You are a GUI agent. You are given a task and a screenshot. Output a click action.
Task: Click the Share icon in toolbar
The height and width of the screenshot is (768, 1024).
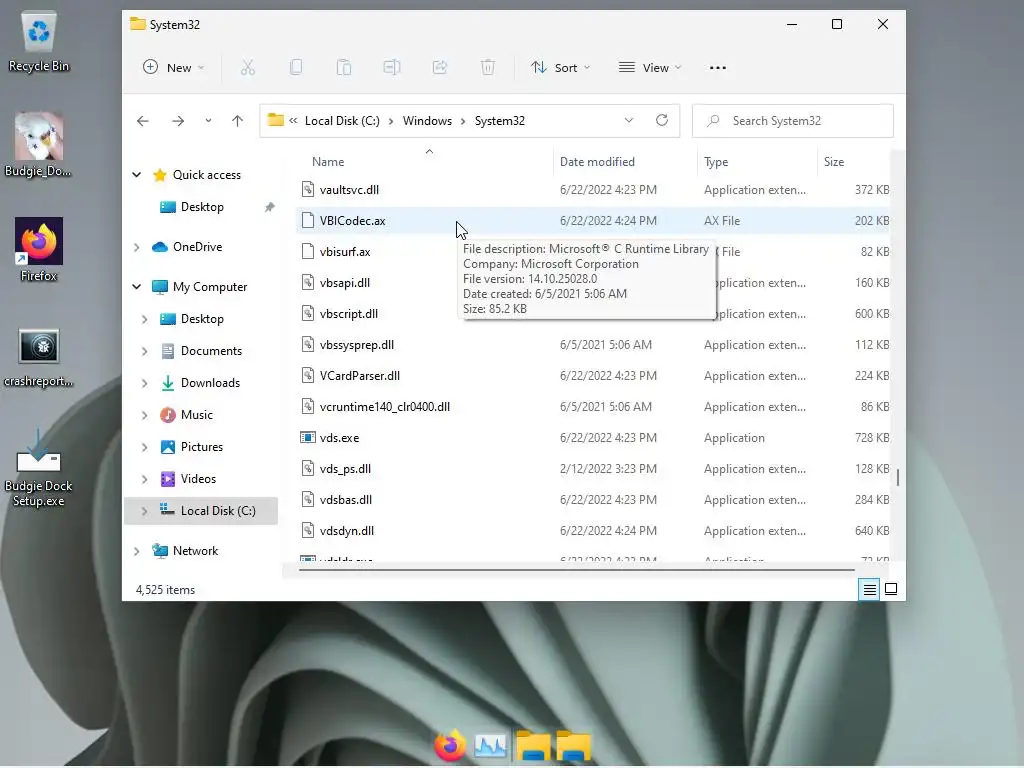click(440, 67)
